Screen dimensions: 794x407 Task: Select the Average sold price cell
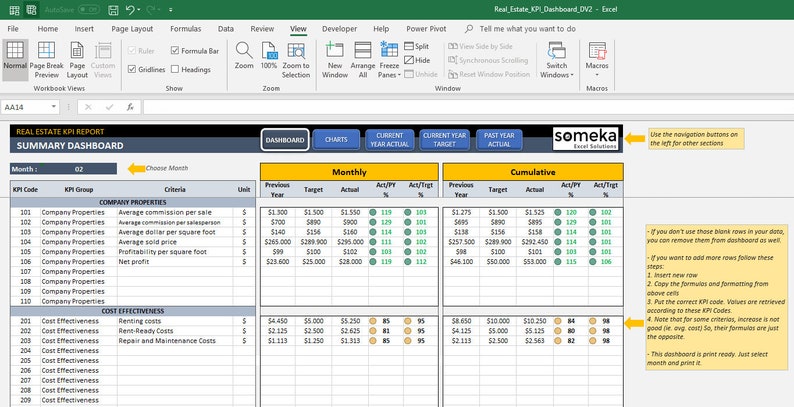pyautogui.click(x=175, y=242)
